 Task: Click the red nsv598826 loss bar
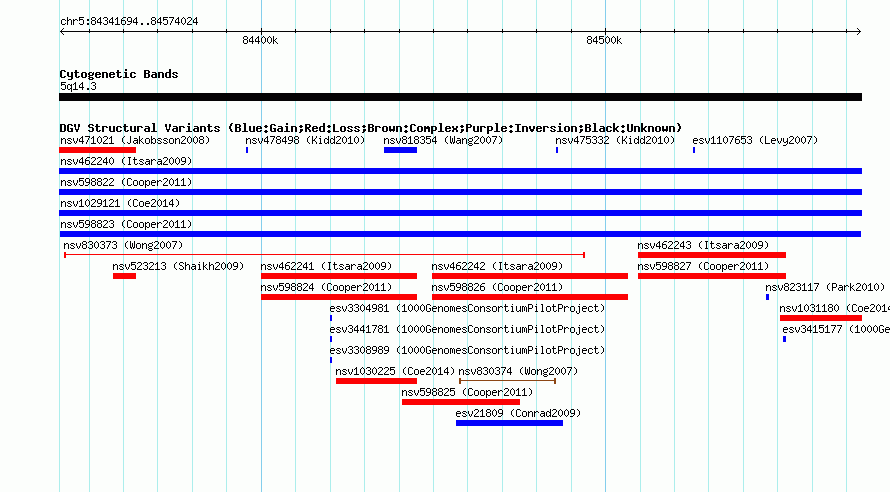click(530, 297)
